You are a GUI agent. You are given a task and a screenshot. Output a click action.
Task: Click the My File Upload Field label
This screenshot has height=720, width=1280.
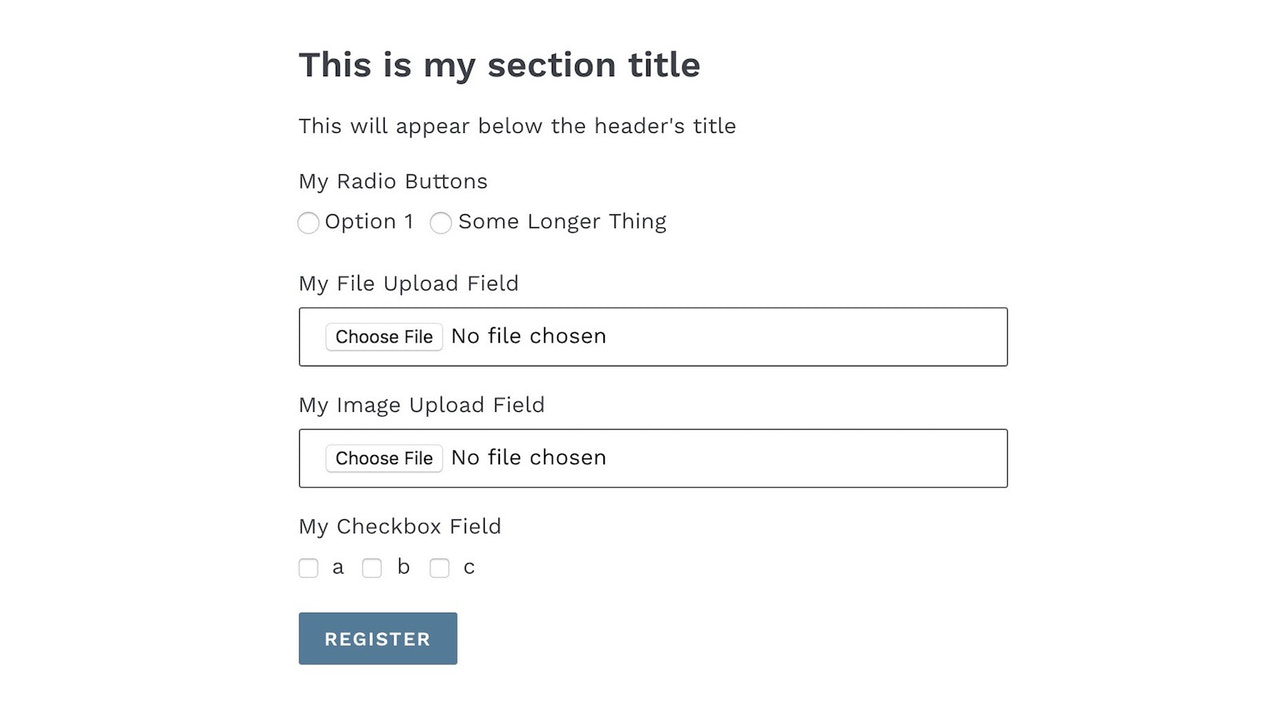coord(408,283)
